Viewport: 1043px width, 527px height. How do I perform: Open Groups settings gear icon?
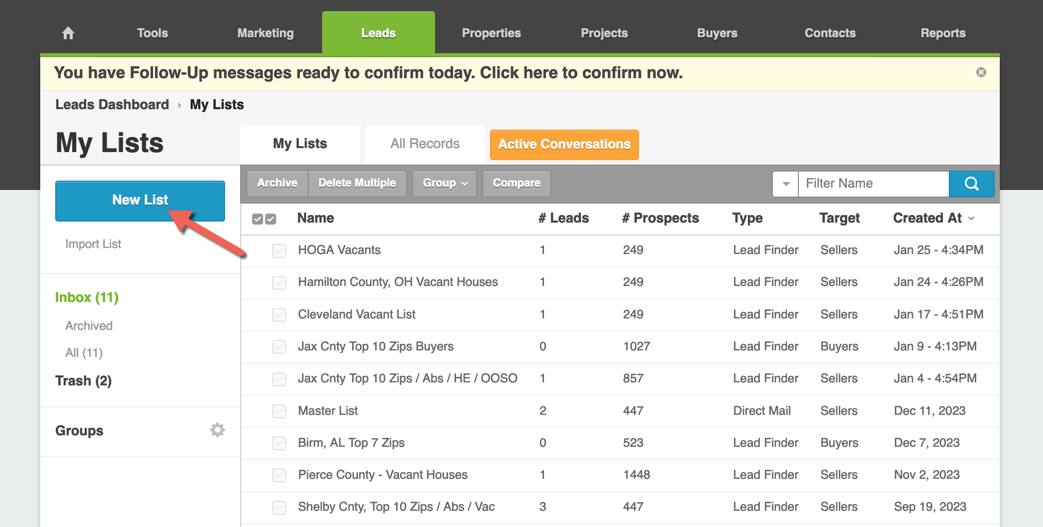tap(217, 430)
